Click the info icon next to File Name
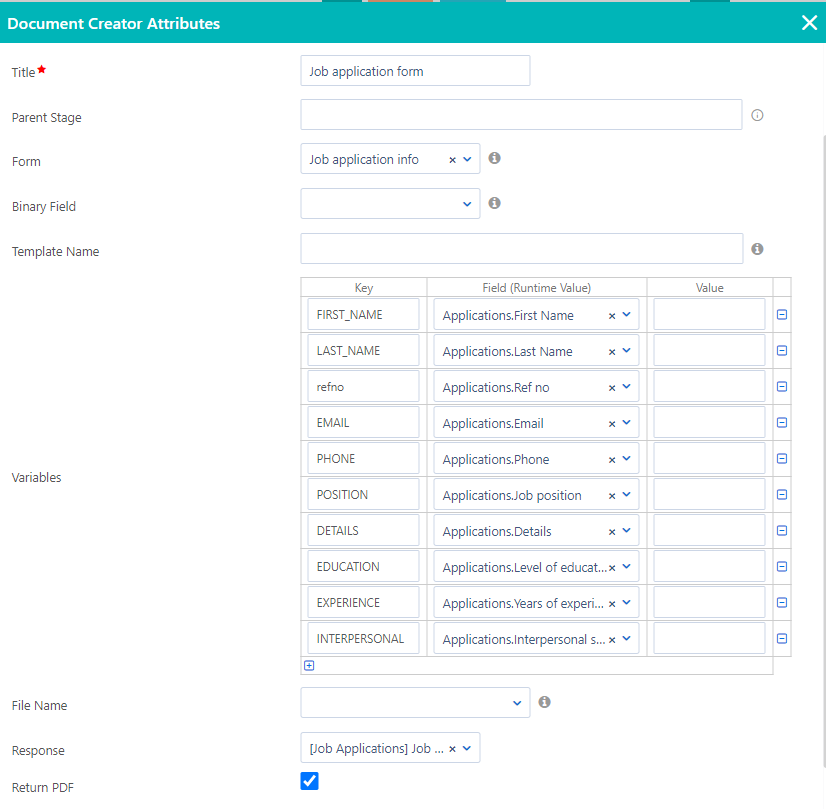Screen dimensions: 826x809 click(x=544, y=702)
